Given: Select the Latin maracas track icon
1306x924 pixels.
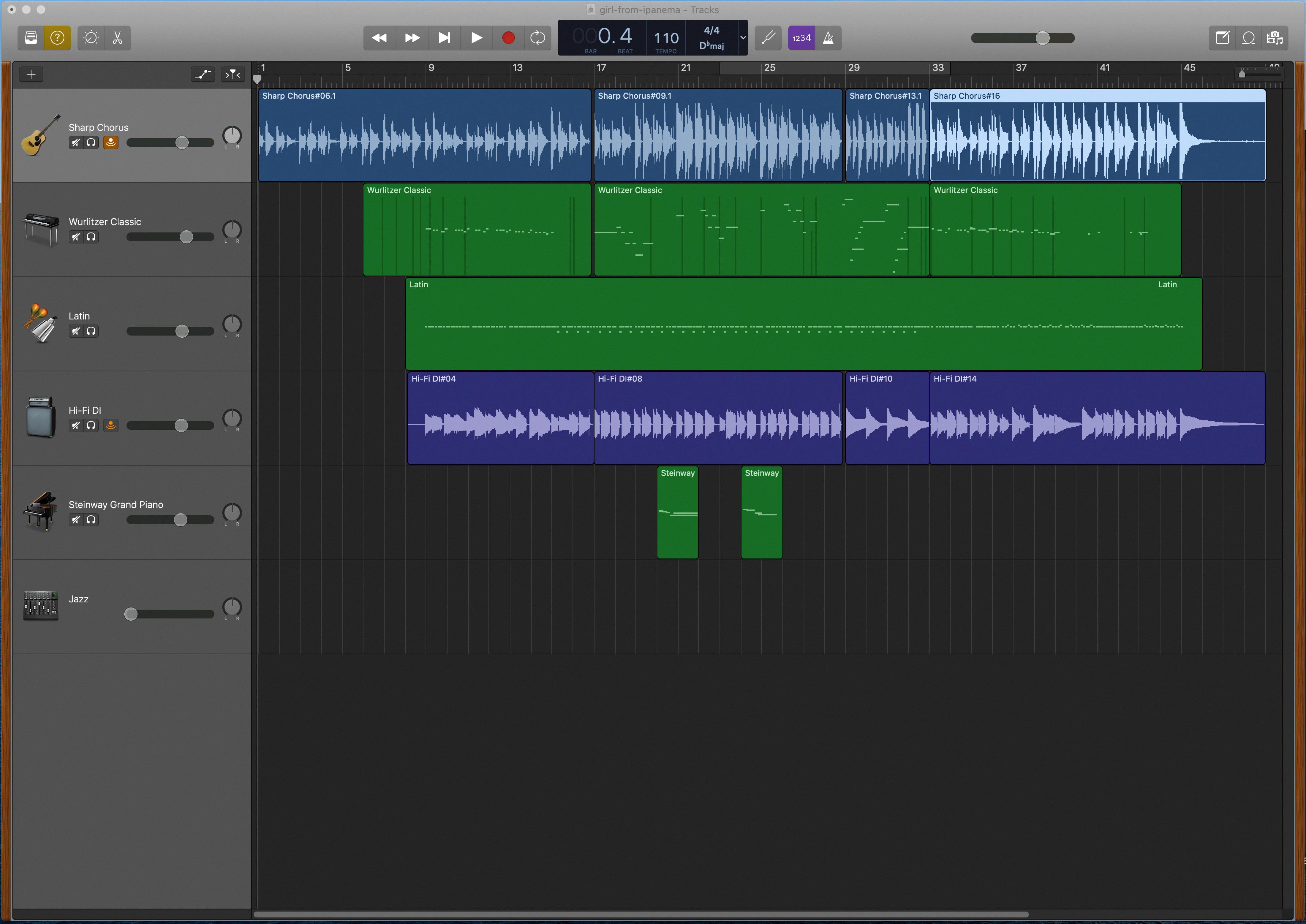Looking at the screenshot, I should point(41,323).
